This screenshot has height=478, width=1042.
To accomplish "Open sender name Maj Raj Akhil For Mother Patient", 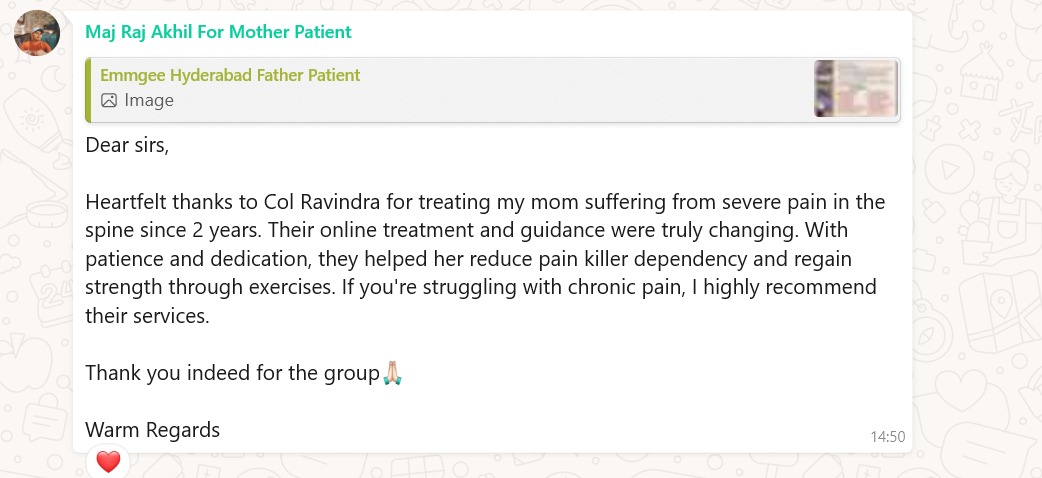I will [x=219, y=31].
